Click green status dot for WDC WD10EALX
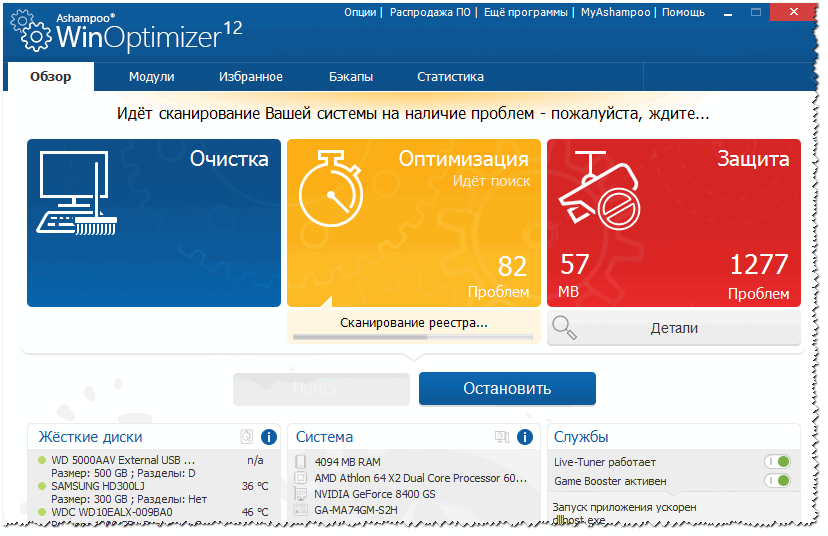The image size is (828, 536). click(42, 512)
